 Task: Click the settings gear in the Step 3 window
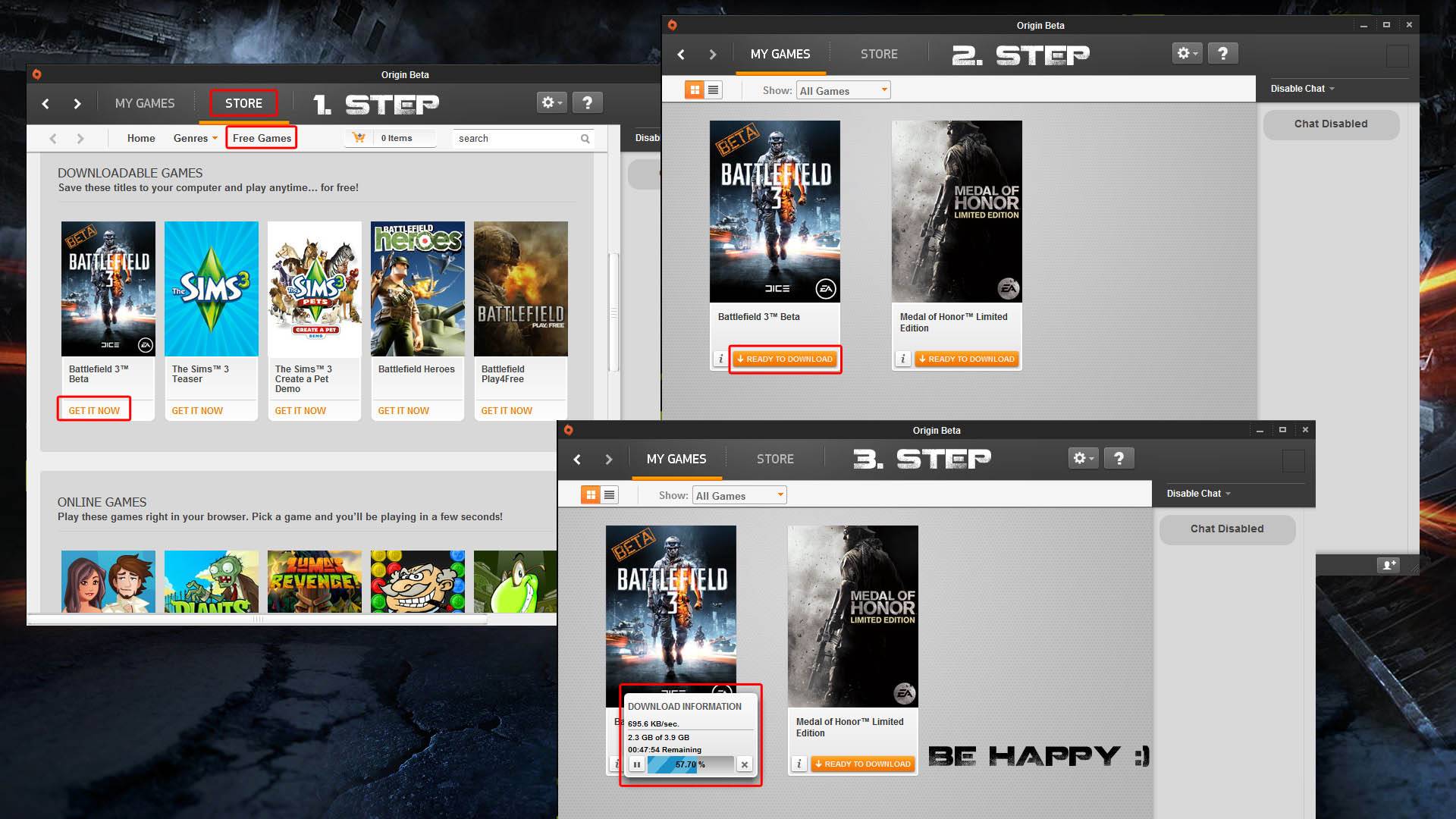click(x=1082, y=458)
